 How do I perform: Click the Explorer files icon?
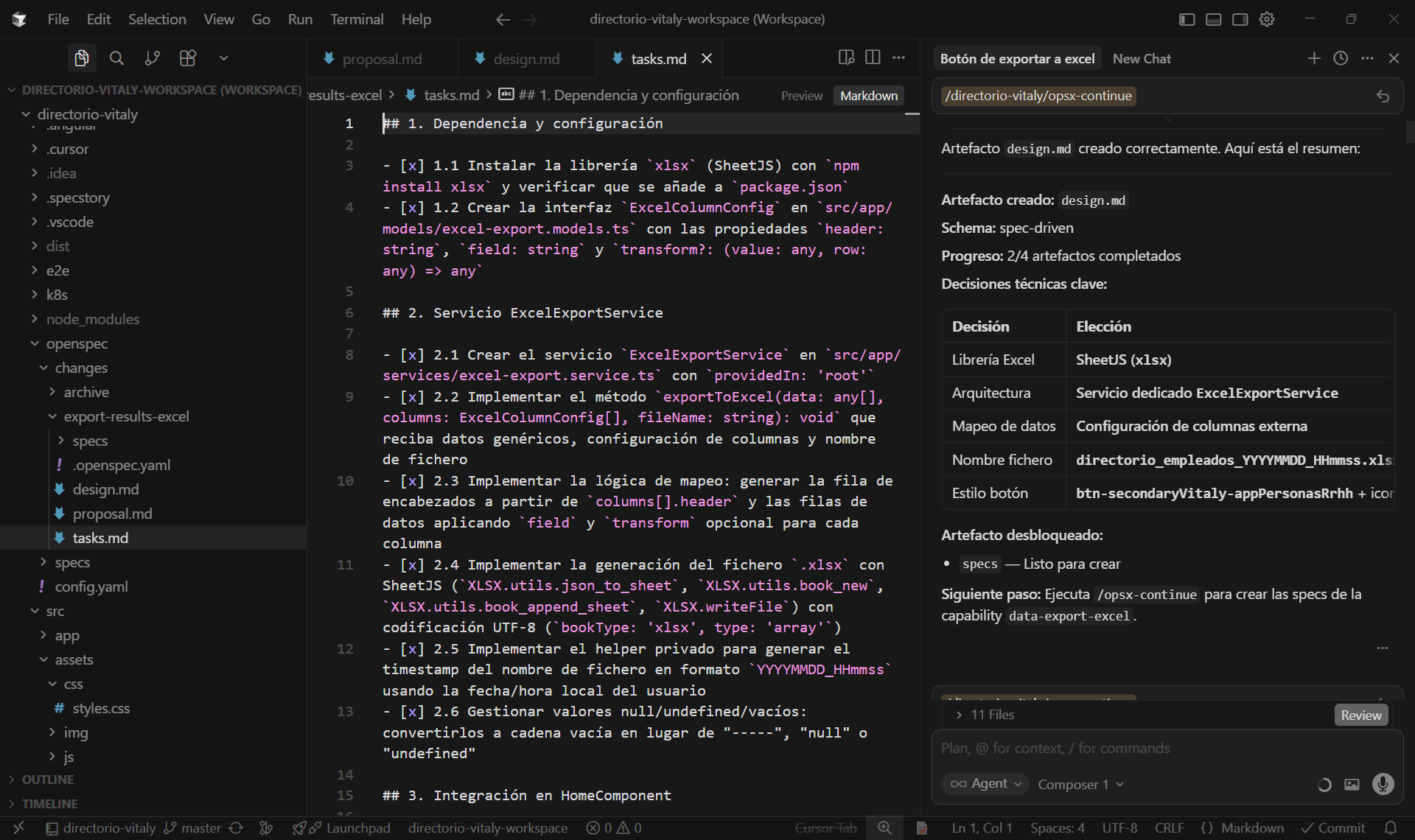(x=82, y=58)
